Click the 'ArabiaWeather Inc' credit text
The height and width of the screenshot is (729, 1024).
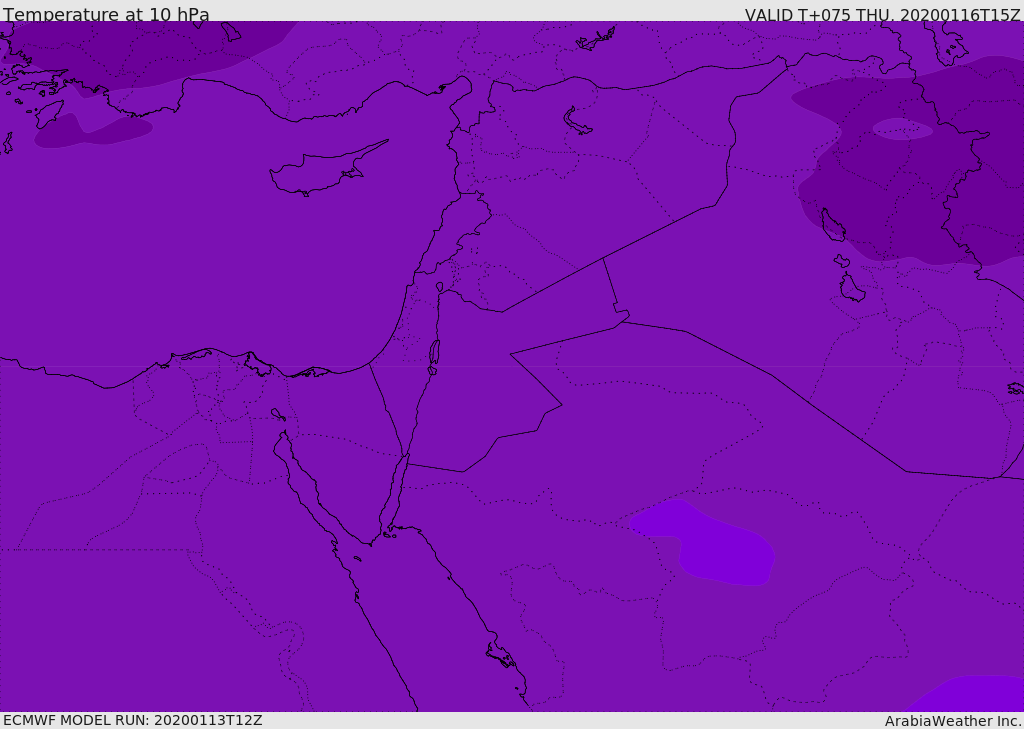coord(952,721)
